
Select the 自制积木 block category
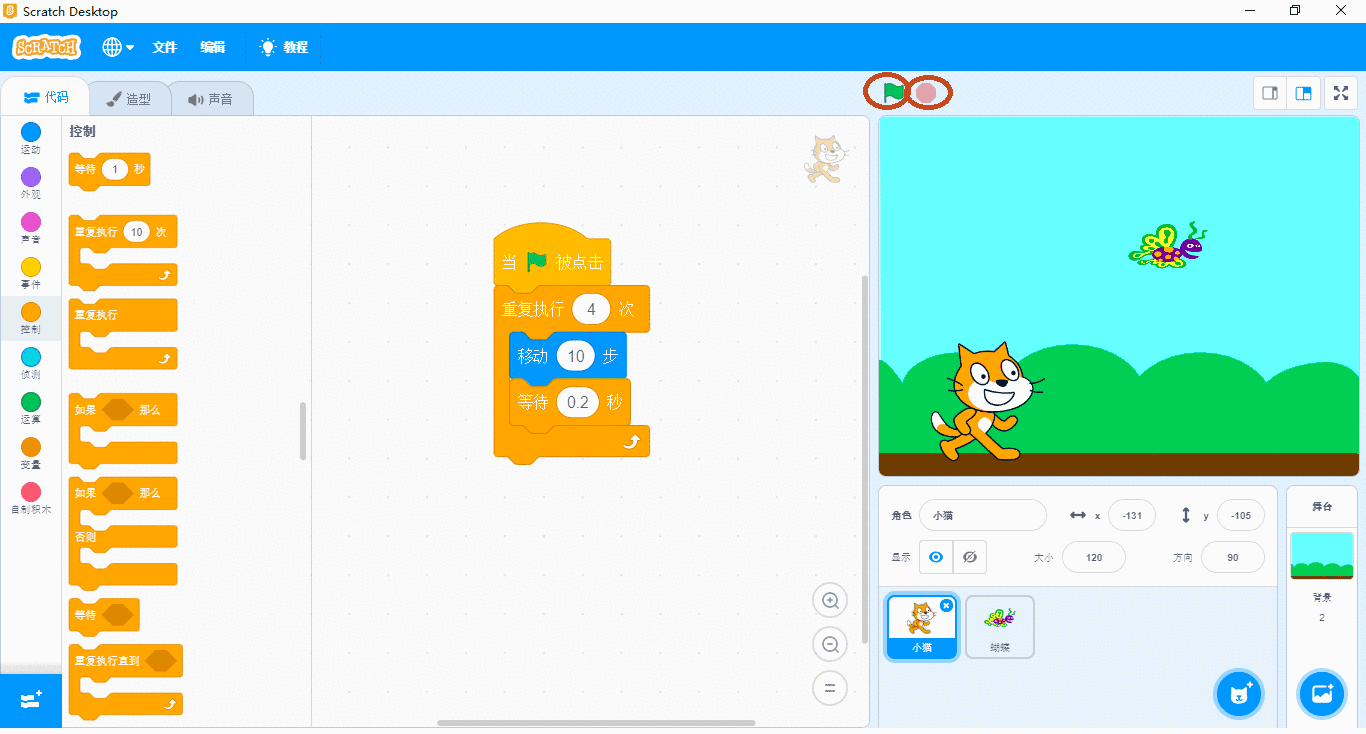pos(31,498)
